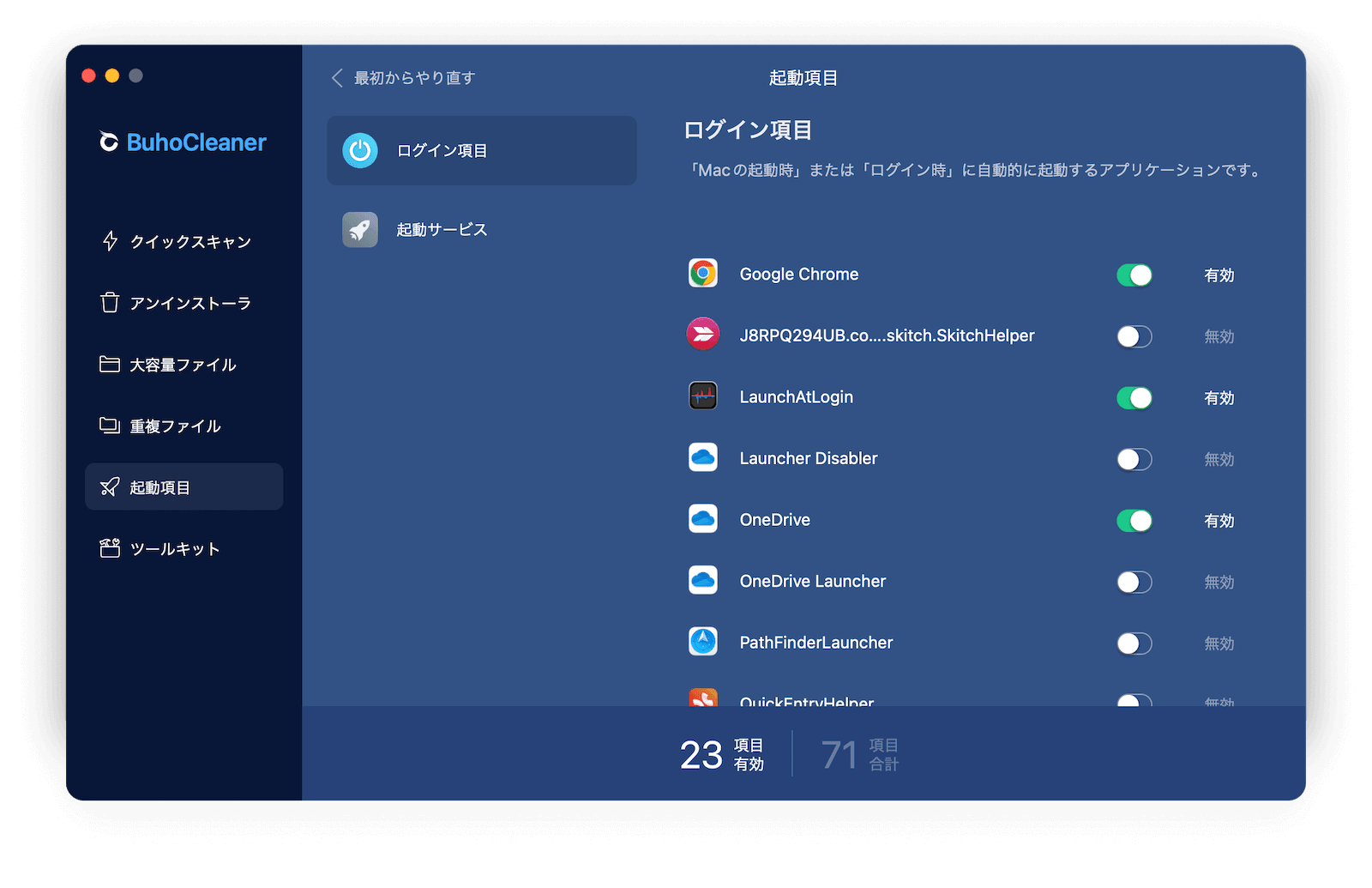
Task: Click the duplicate files icon
Action: 110,426
